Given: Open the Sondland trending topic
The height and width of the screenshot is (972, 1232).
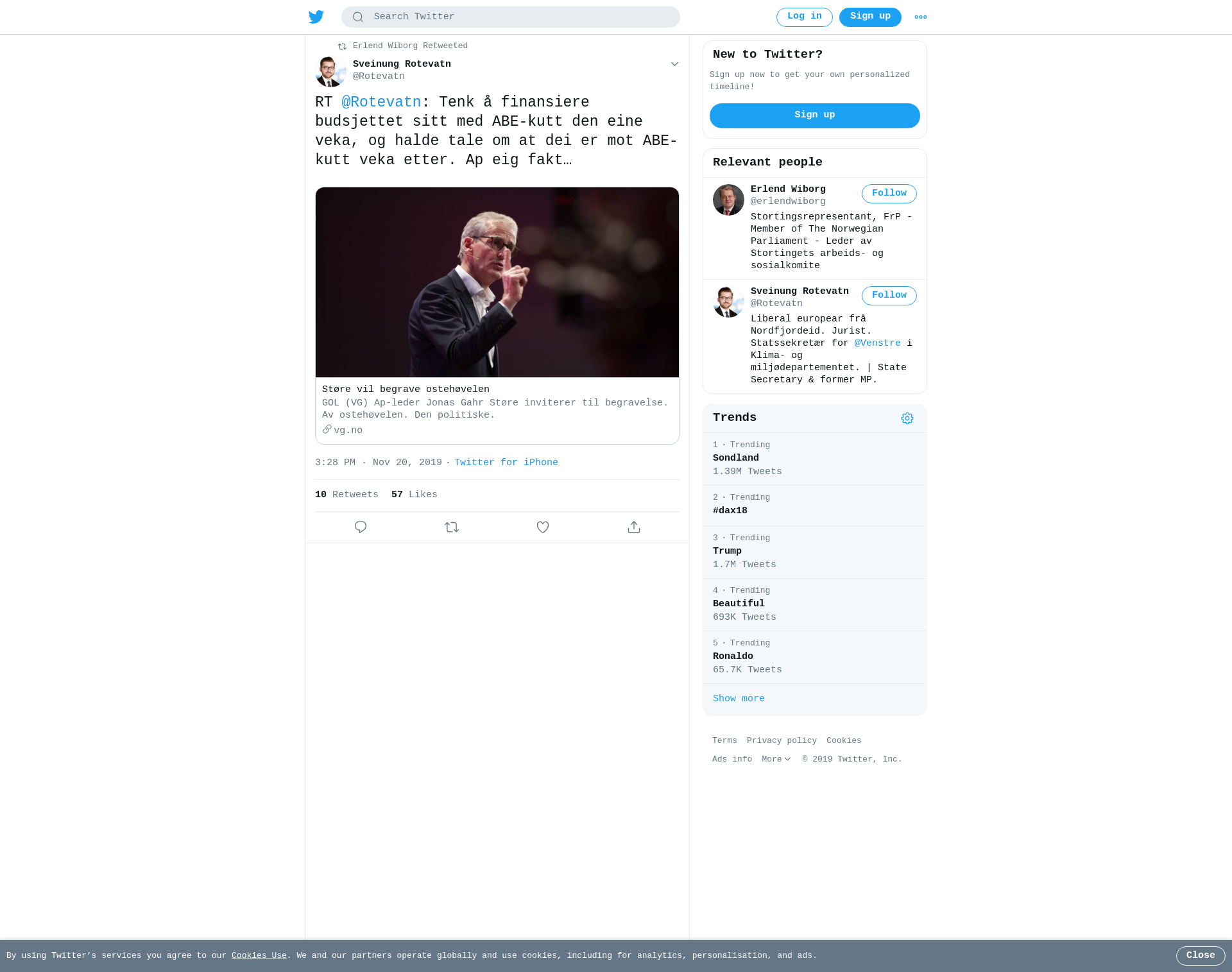Looking at the screenshot, I should [814, 459].
